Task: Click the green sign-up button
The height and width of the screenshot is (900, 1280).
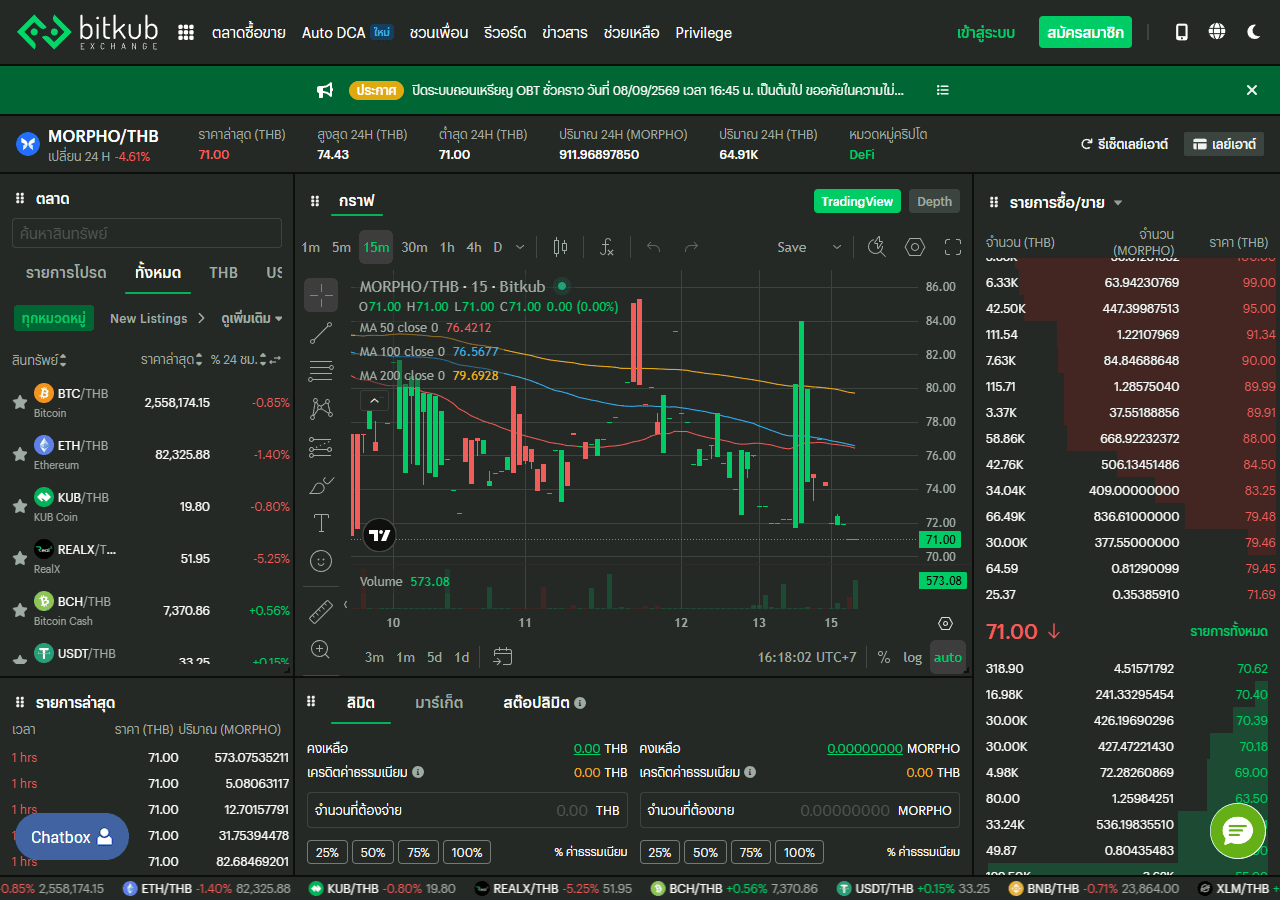Action: point(1085,32)
